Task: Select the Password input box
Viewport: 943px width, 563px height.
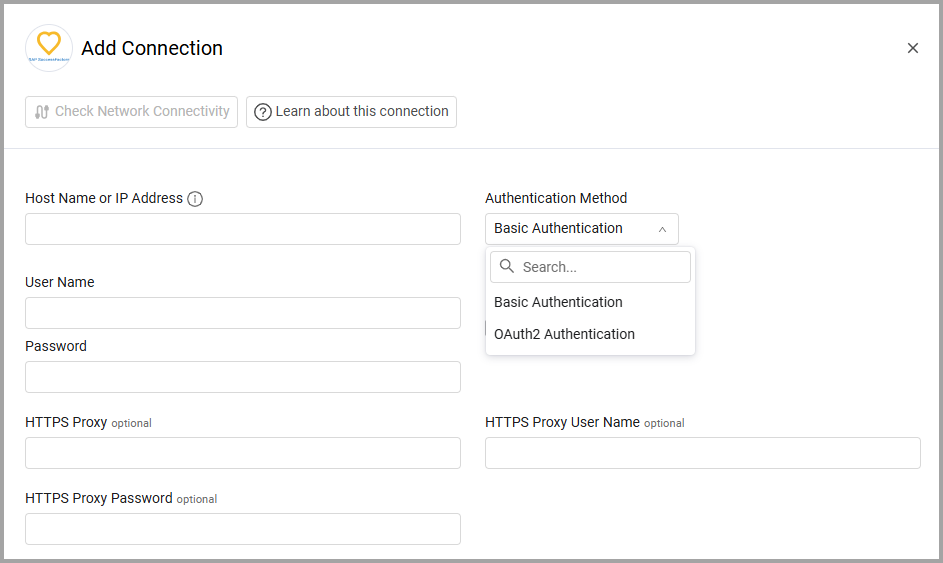Action: tap(243, 377)
